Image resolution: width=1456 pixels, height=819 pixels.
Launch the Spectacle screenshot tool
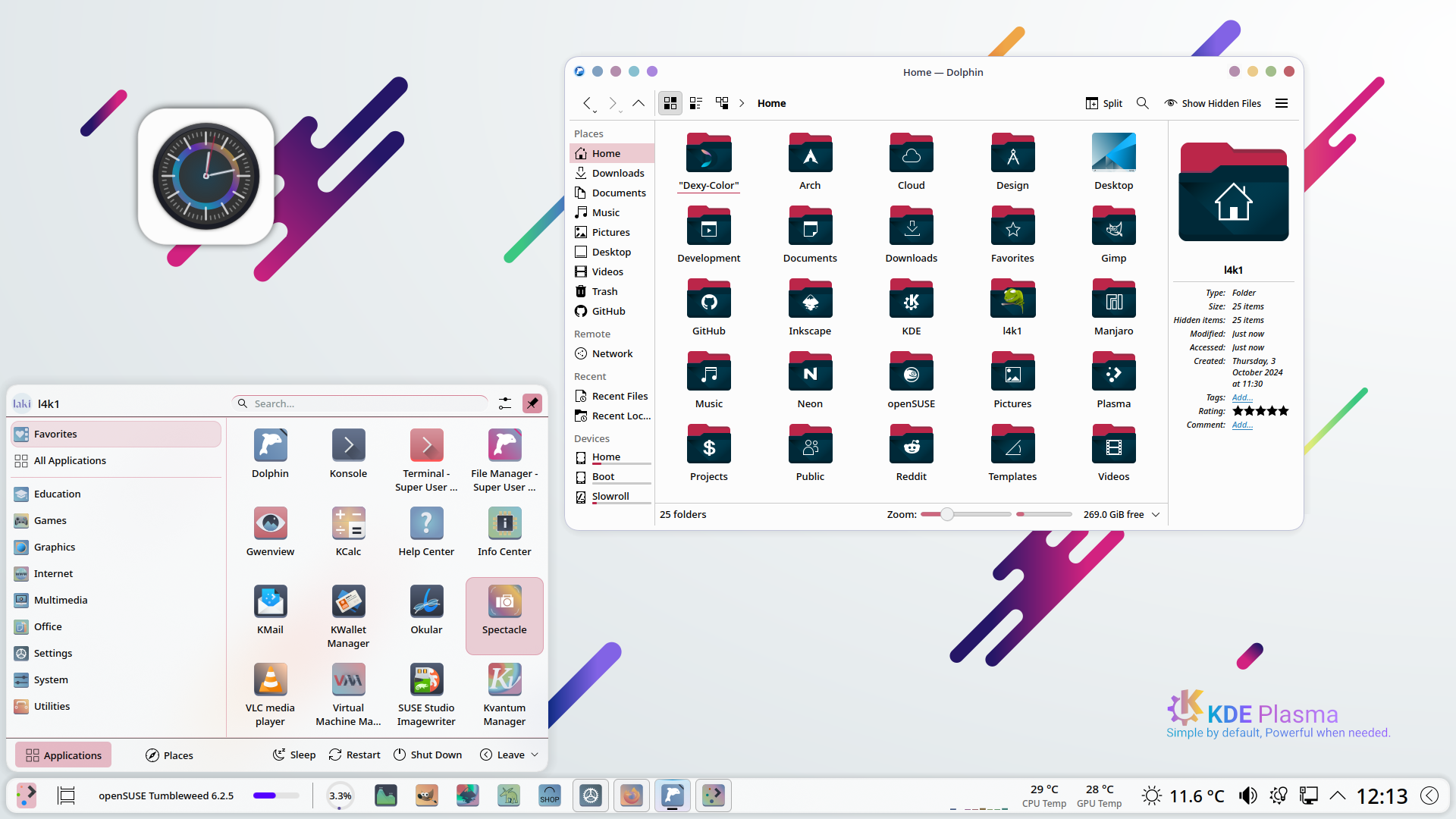coord(504,616)
